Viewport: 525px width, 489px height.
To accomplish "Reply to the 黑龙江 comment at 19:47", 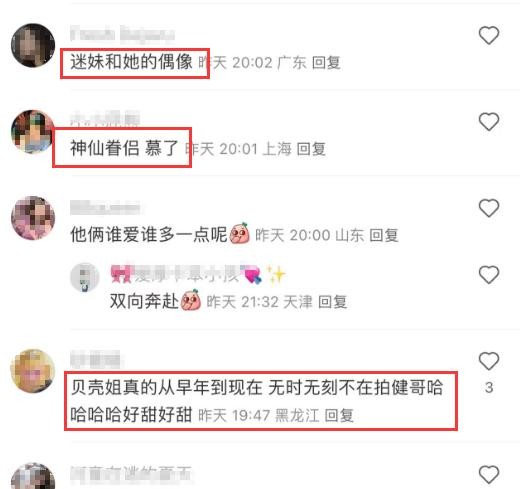I will [x=339, y=416].
